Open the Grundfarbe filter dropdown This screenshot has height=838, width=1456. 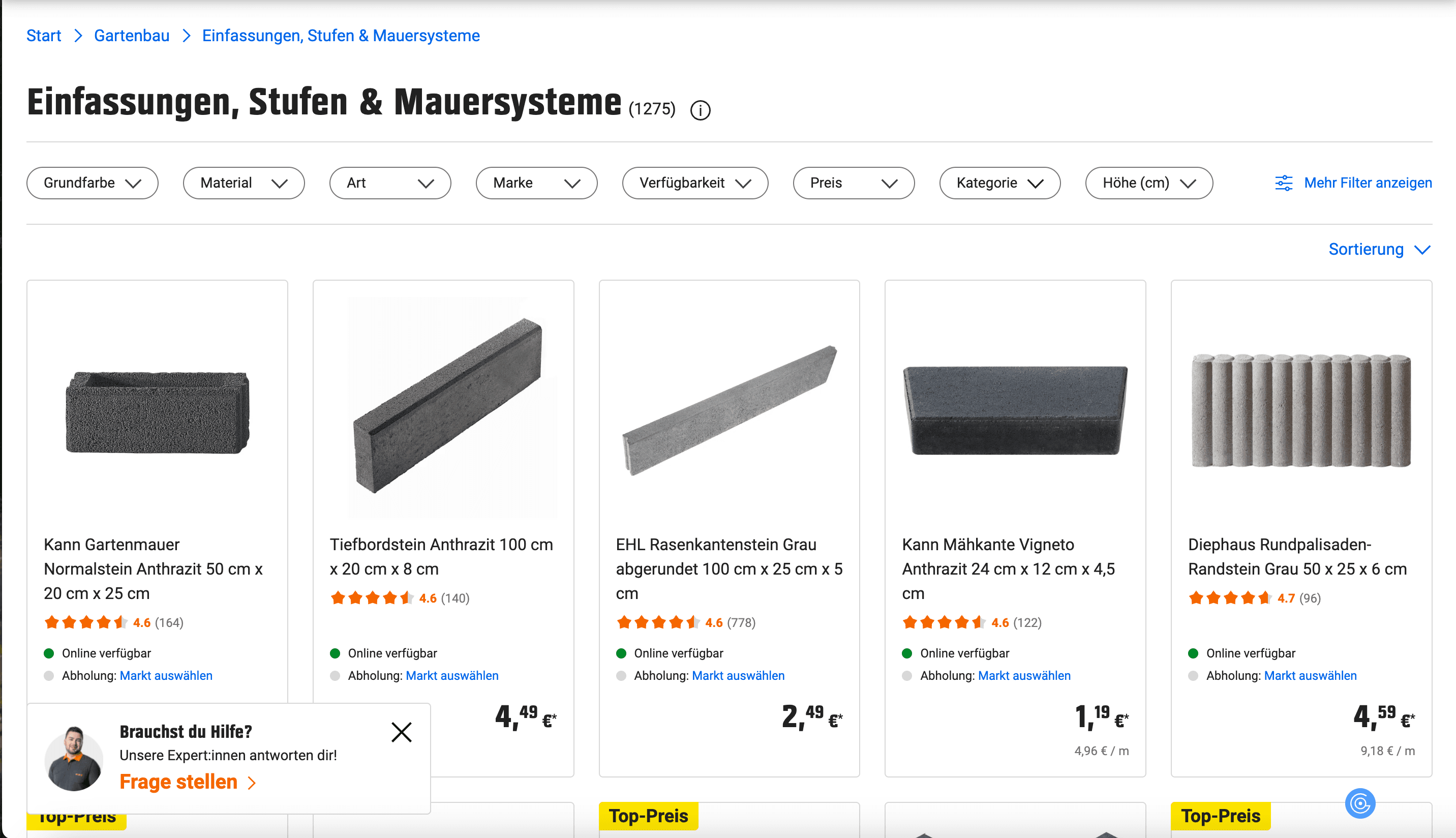(92, 183)
